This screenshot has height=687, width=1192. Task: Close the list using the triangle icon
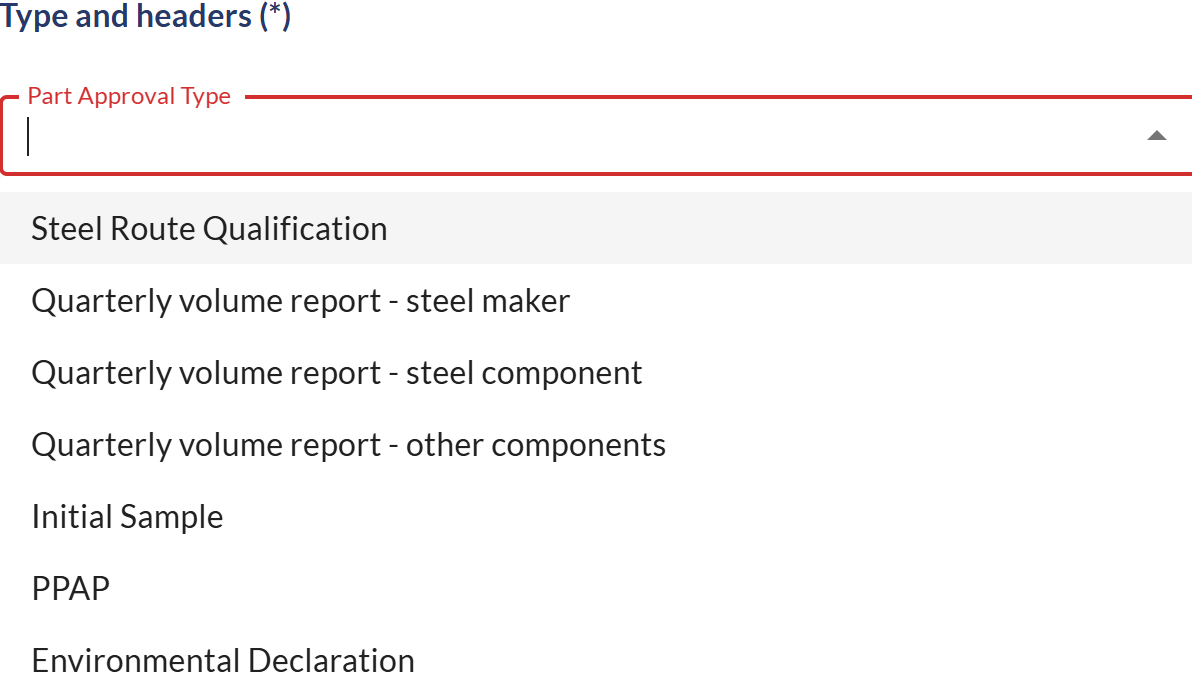[1156, 136]
